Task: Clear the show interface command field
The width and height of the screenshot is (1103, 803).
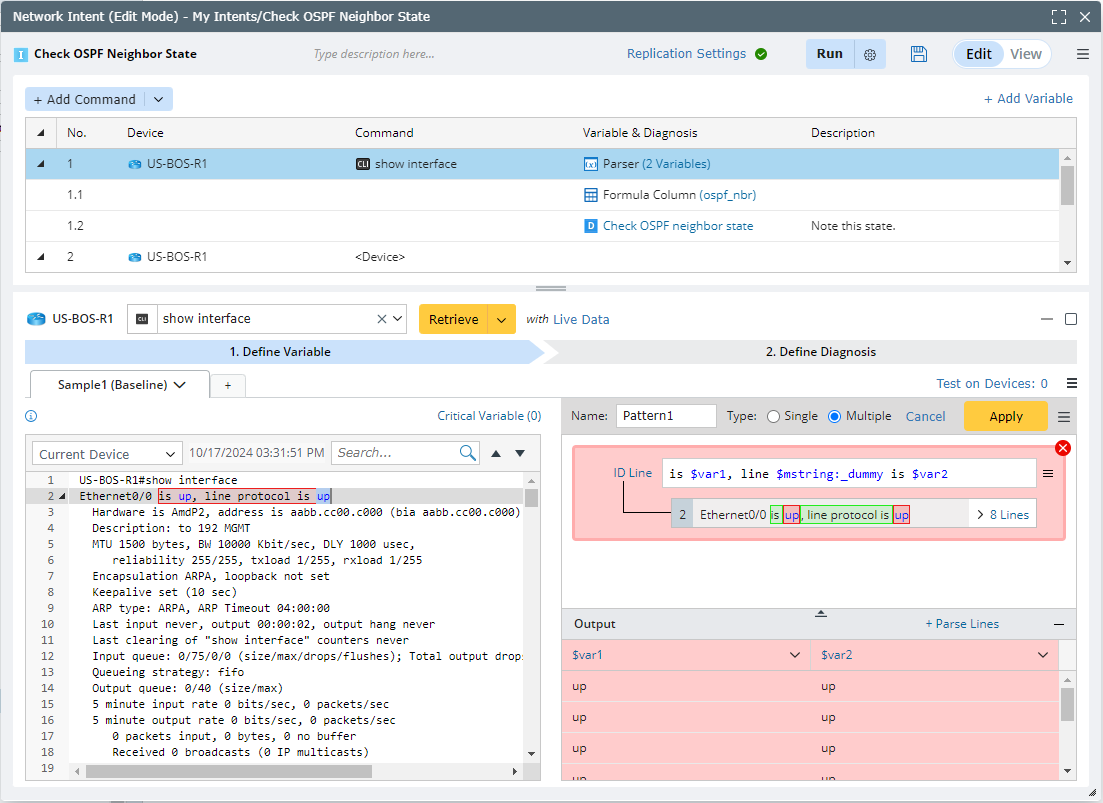Action: 382,319
